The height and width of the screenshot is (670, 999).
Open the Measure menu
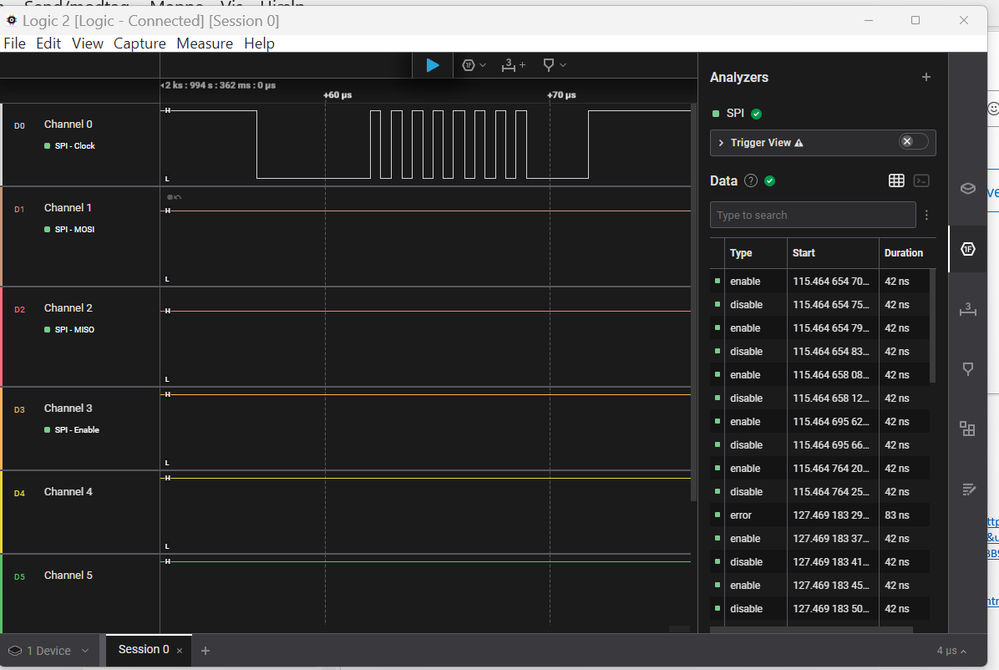[205, 43]
